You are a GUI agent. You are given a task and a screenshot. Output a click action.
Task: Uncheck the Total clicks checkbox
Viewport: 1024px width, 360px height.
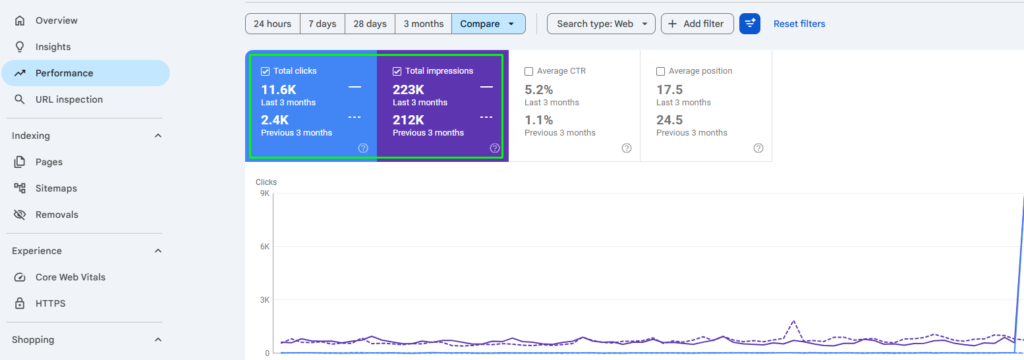click(265, 71)
